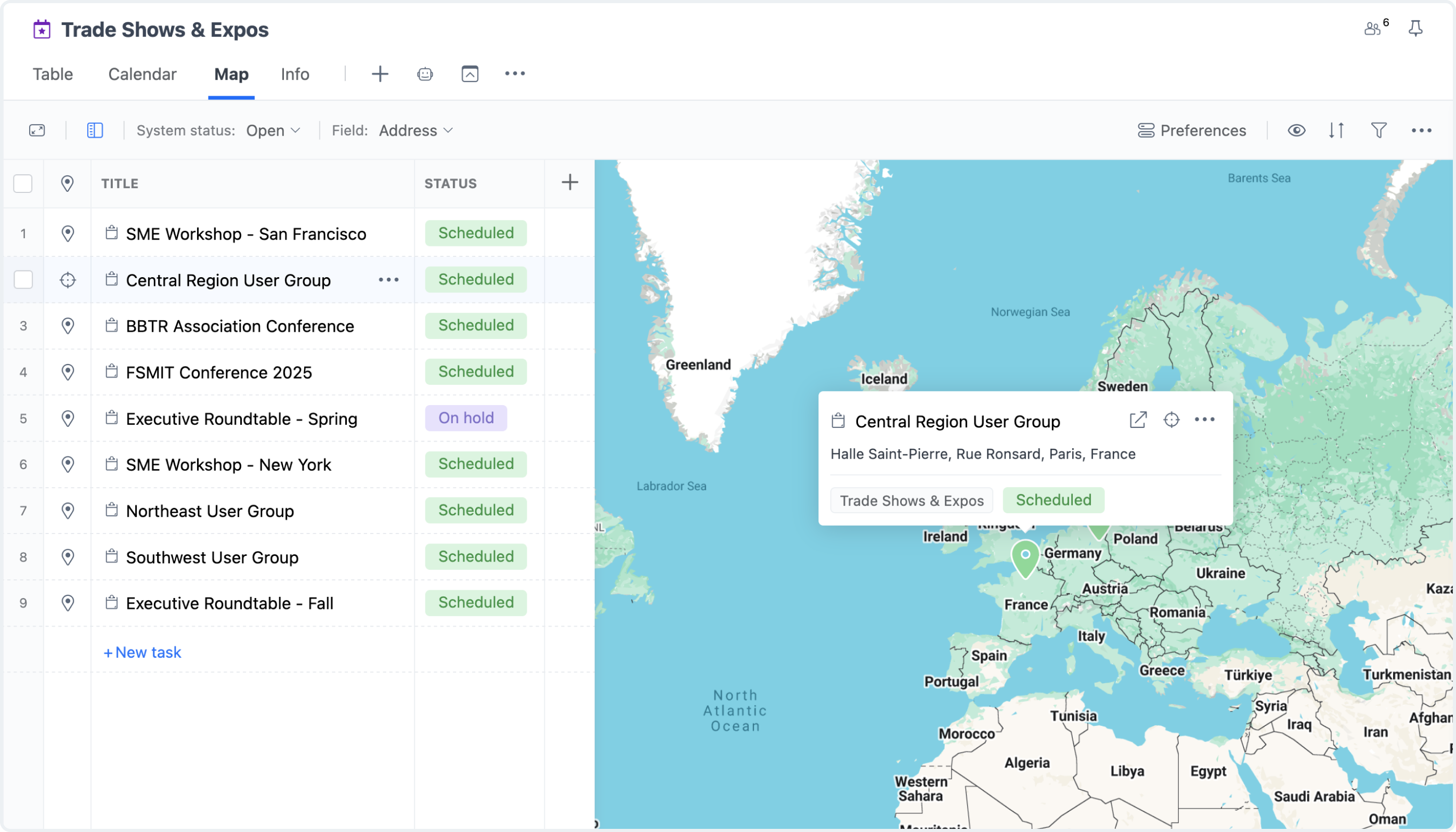Locate Southwest User Group pin
Viewport: 1456px width, 832px height.
68,556
